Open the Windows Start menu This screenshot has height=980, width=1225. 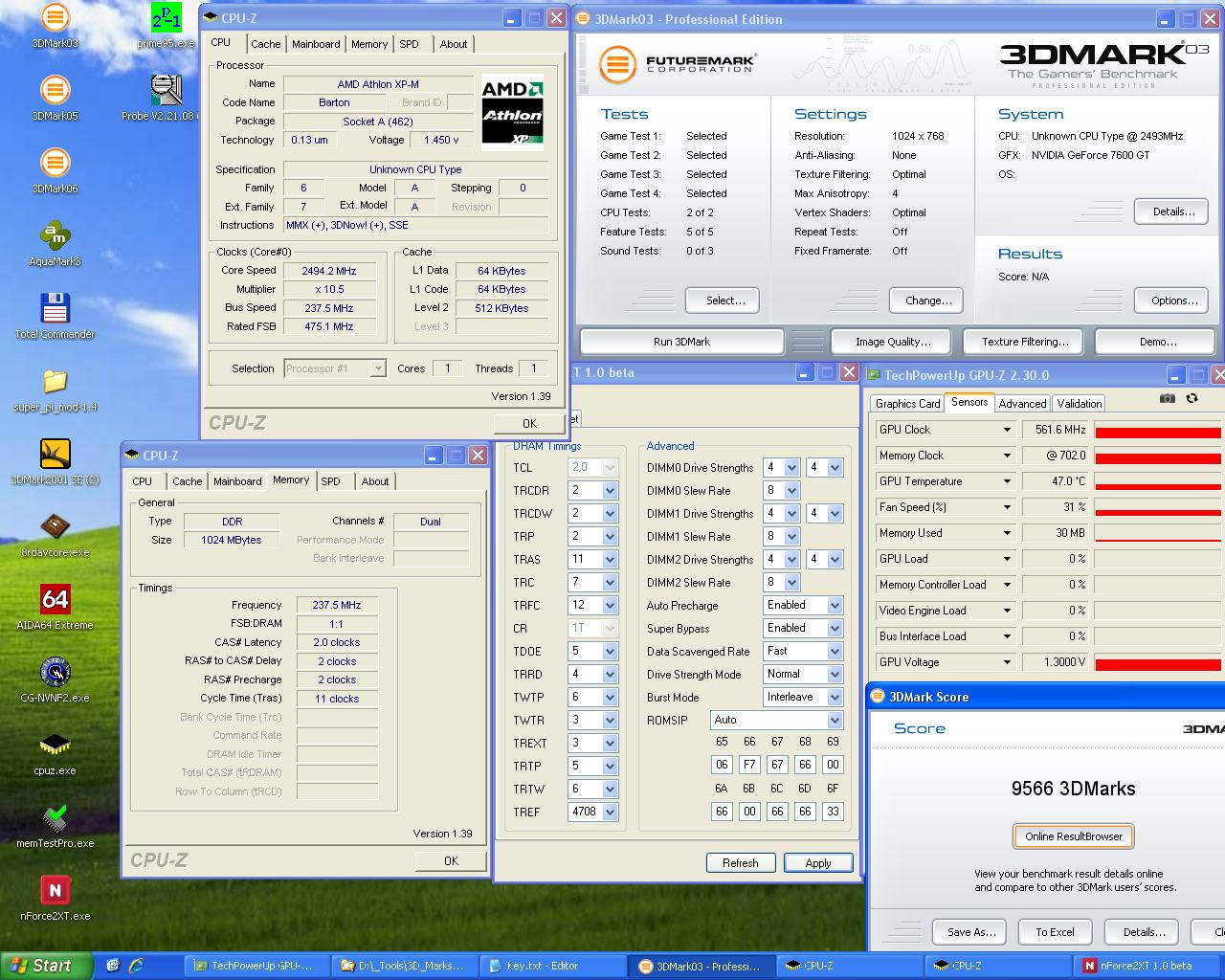[x=47, y=966]
